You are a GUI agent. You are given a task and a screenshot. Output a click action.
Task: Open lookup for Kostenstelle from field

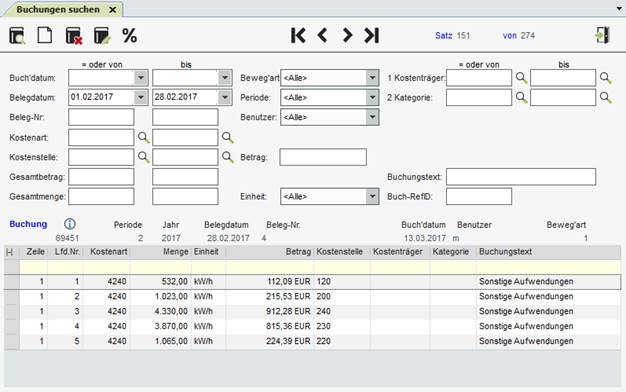click(143, 157)
